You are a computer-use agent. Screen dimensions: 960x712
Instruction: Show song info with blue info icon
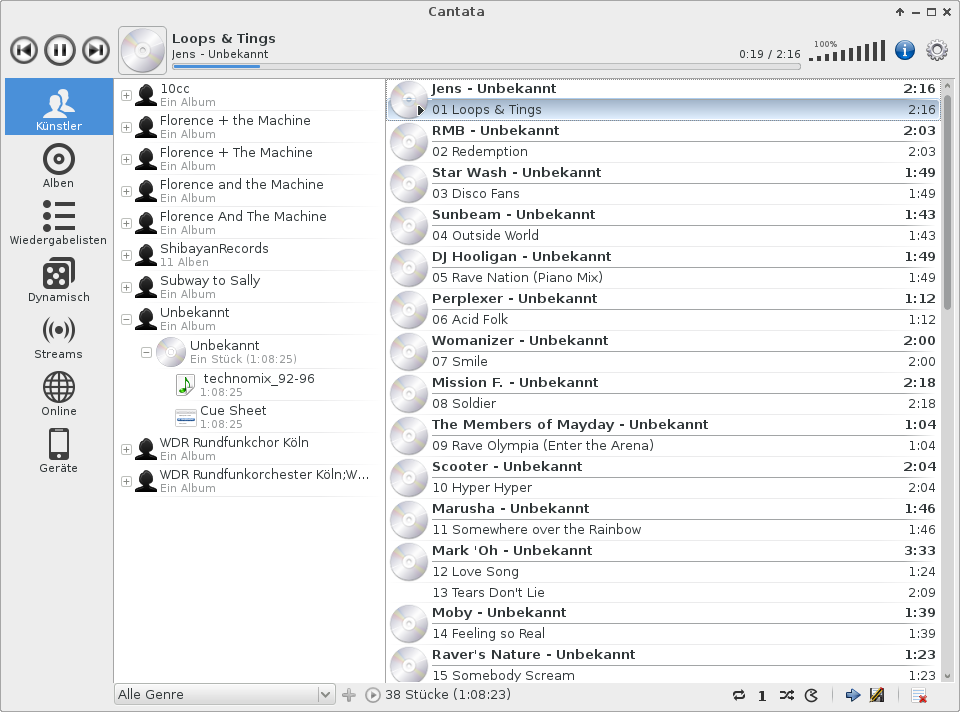(x=904, y=49)
